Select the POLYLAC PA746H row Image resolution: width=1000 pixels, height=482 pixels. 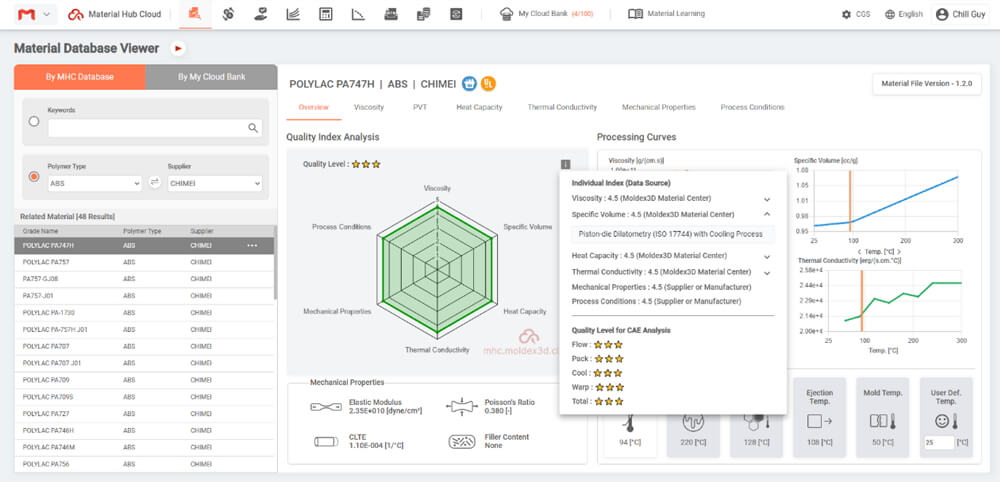[144, 431]
